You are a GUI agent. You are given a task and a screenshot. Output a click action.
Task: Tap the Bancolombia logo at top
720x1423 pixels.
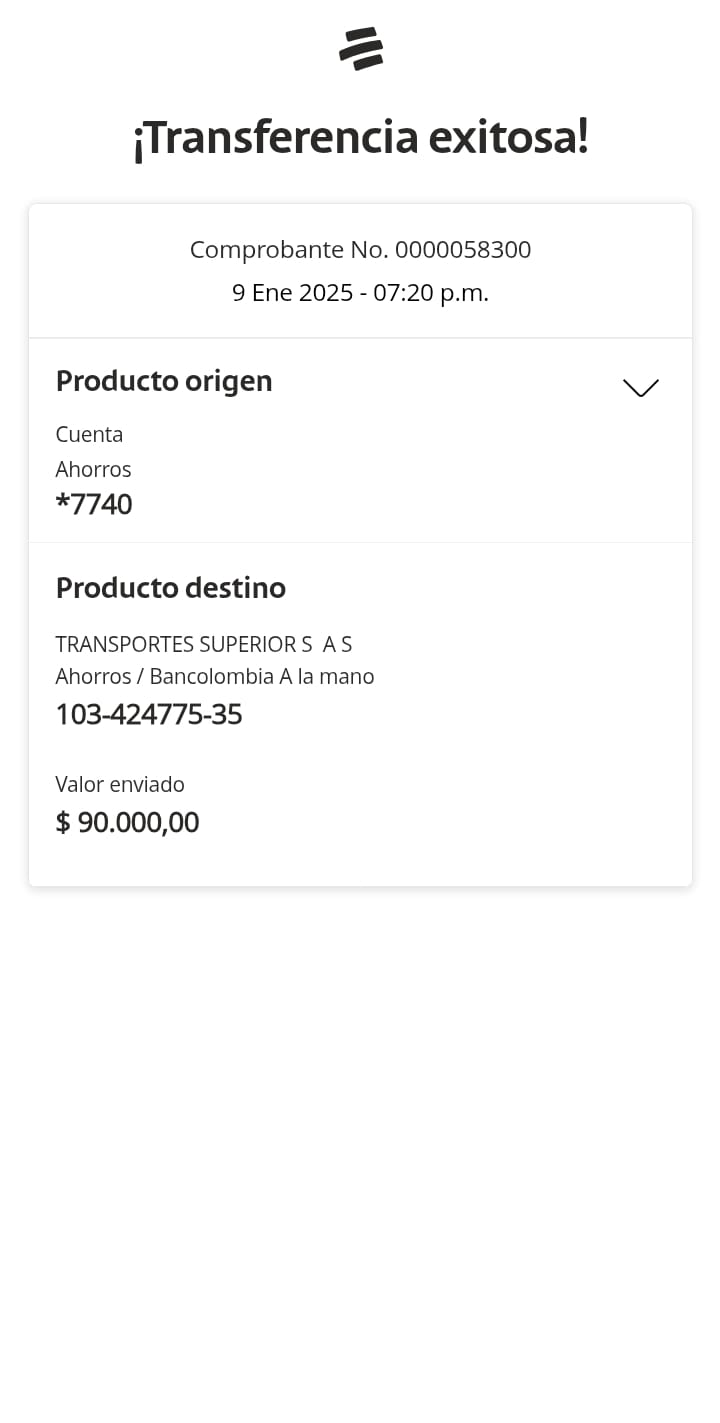tap(361, 49)
